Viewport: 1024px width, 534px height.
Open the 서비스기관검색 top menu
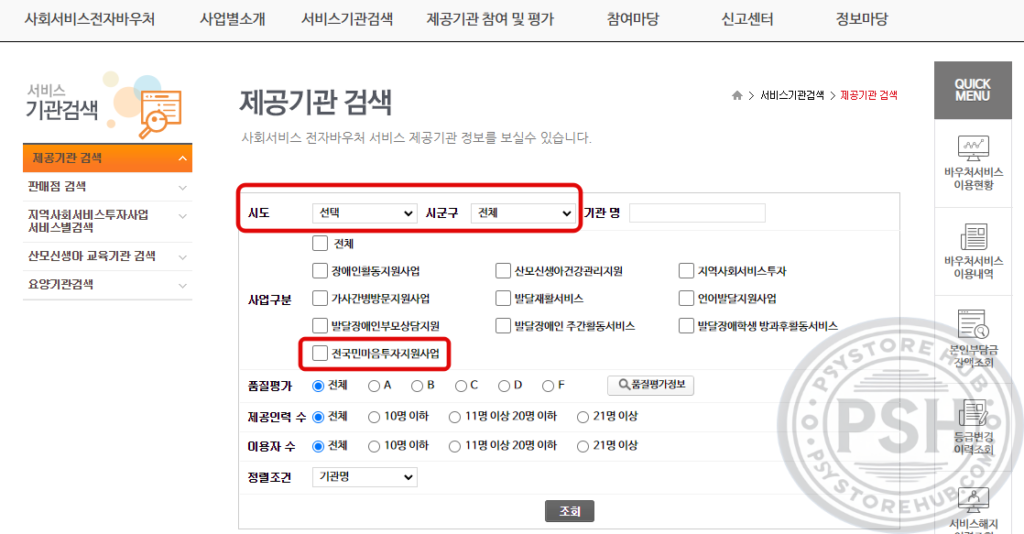pyautogui.click(x=346, y=20)
